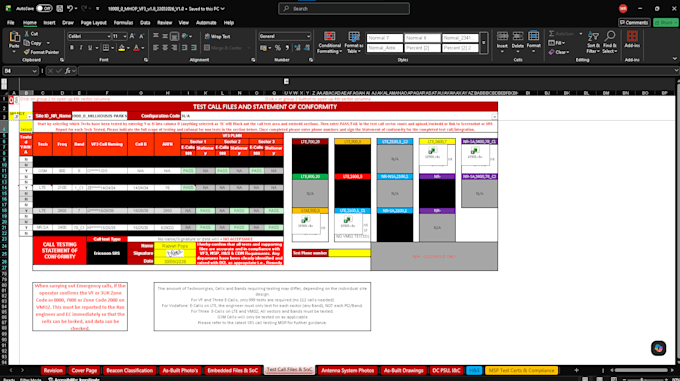Image resolution: width=680 pixels, height=381 pixels.
Task: Cut the selection with the scissors icon
Action: (x=27, y=34)
